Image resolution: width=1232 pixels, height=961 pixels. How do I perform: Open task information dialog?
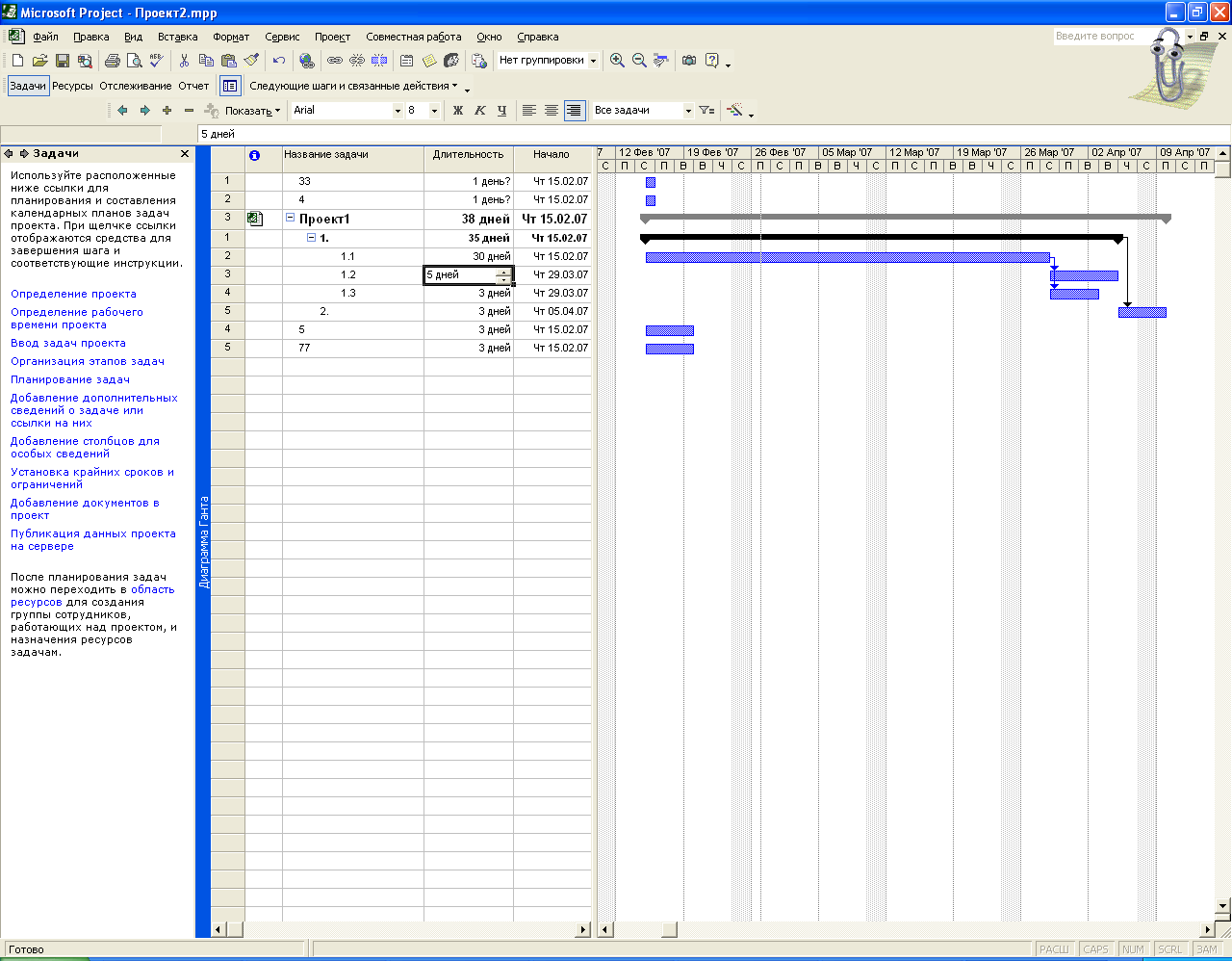coord(407,61)
